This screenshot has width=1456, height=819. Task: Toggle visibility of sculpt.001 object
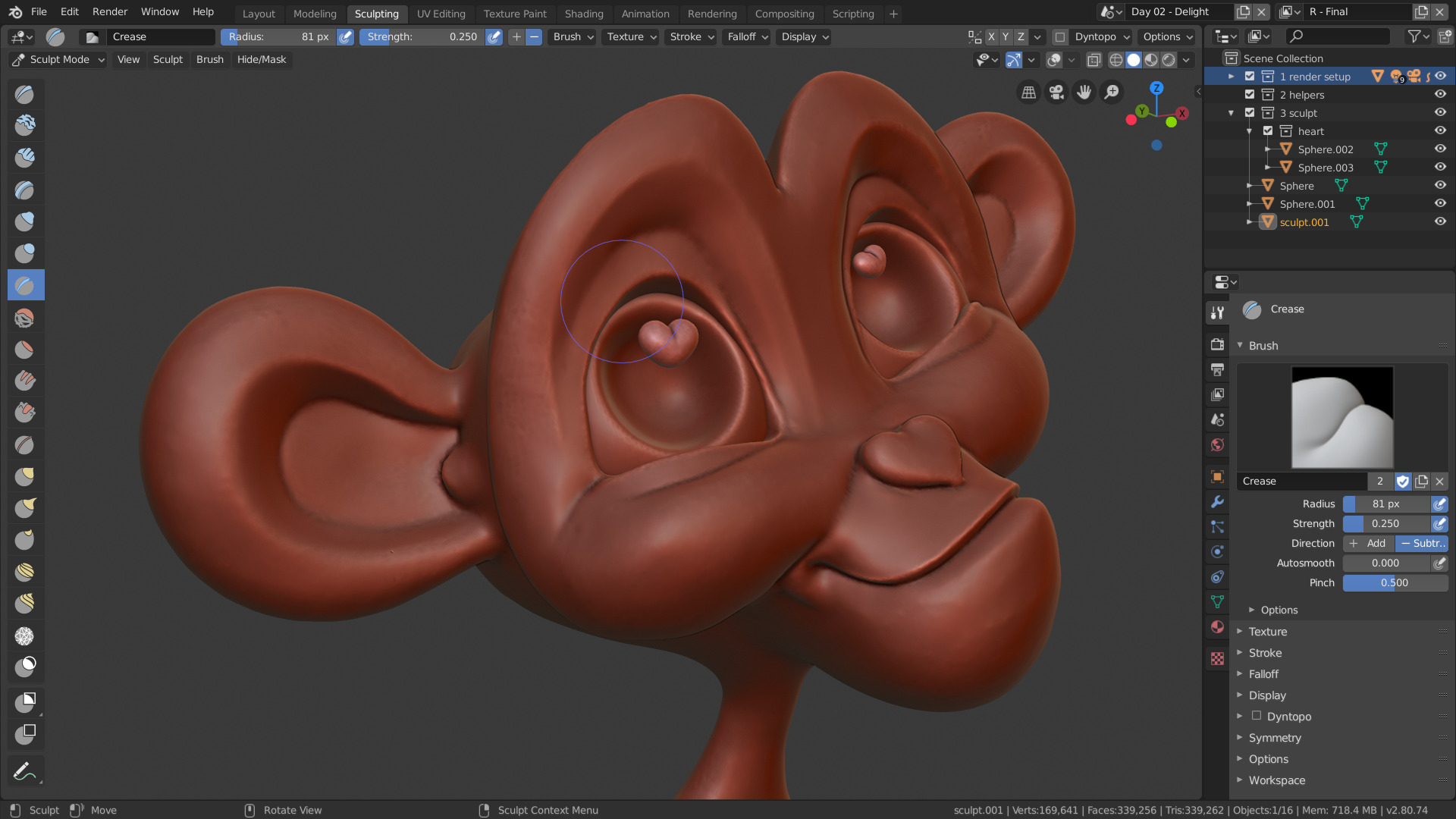coord(1438,221)
